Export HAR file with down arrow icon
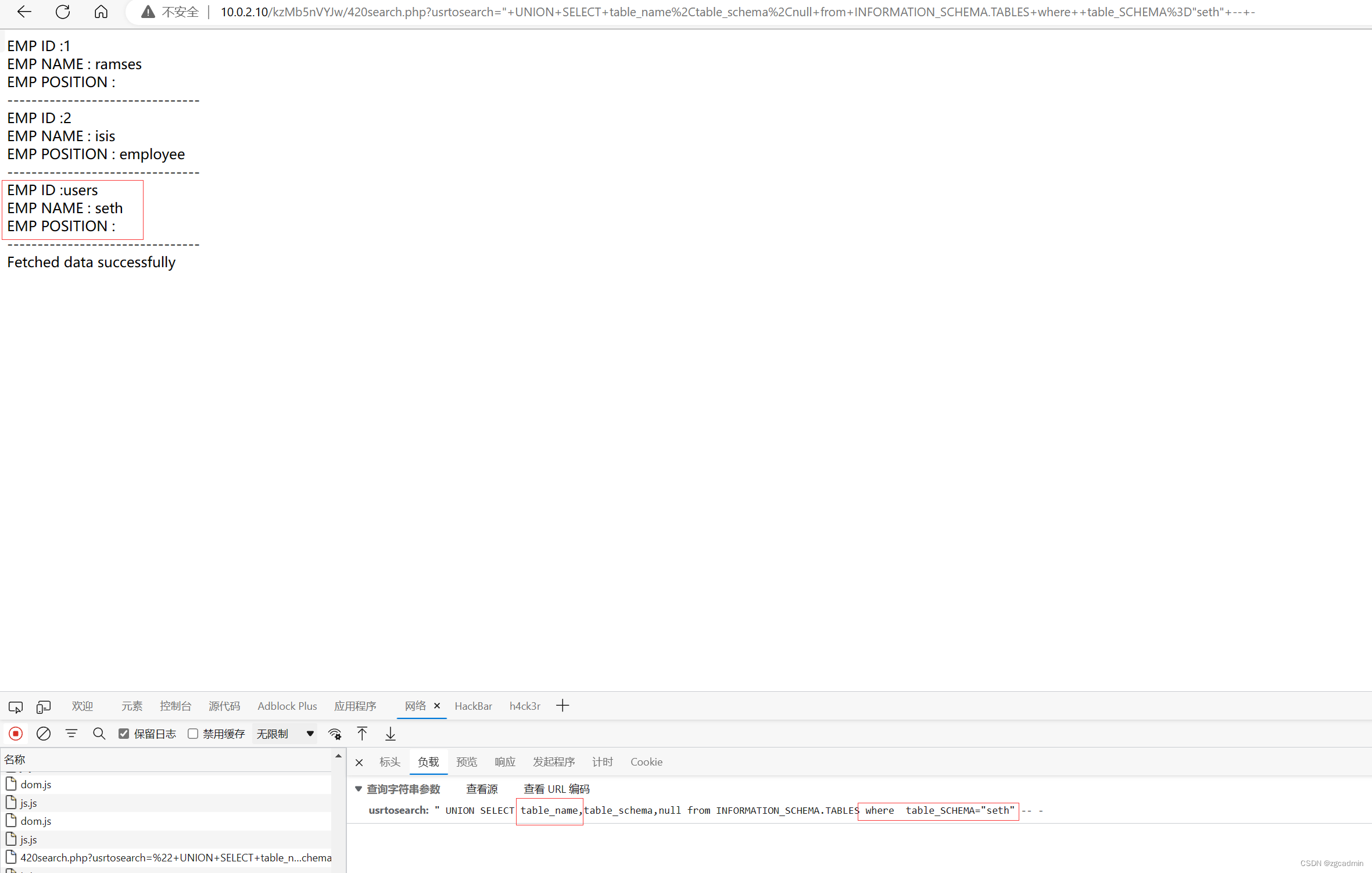Screen dimensions: 1372x873 (x=391, y=734)
